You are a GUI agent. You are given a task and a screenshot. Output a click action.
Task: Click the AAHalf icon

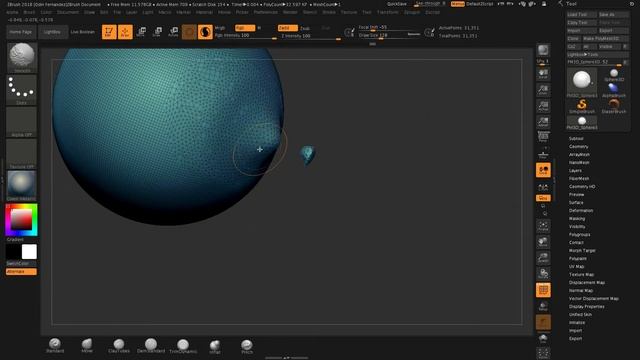click(x=543, y=122)
